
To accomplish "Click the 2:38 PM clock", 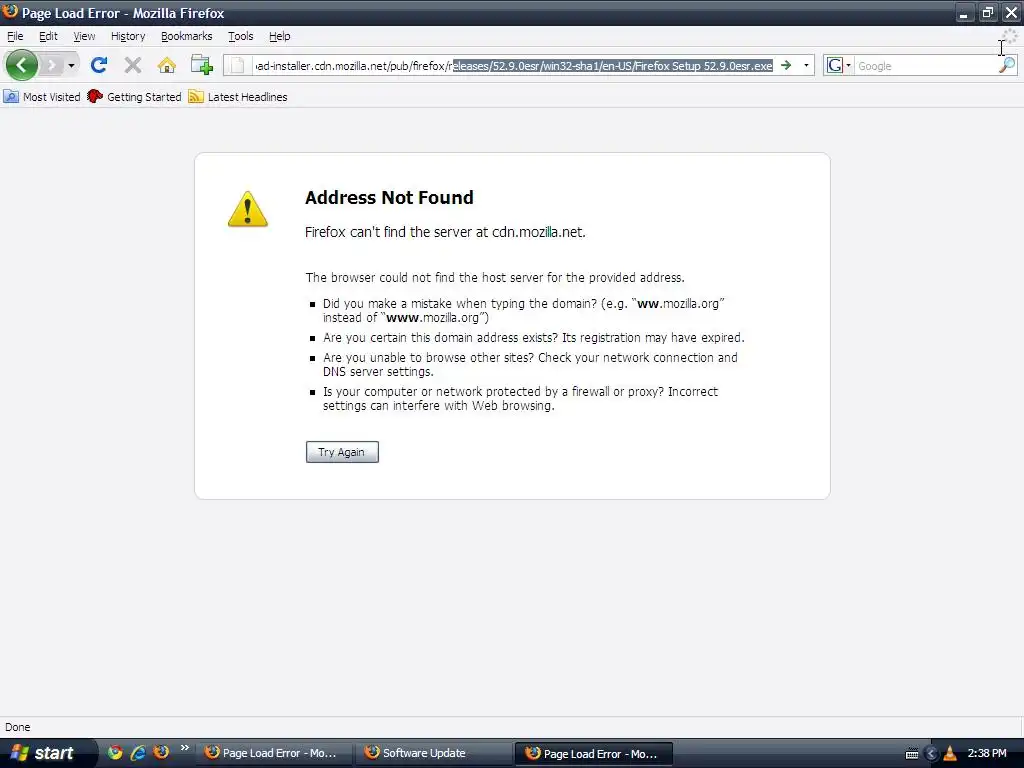I will tap(987, 753).
